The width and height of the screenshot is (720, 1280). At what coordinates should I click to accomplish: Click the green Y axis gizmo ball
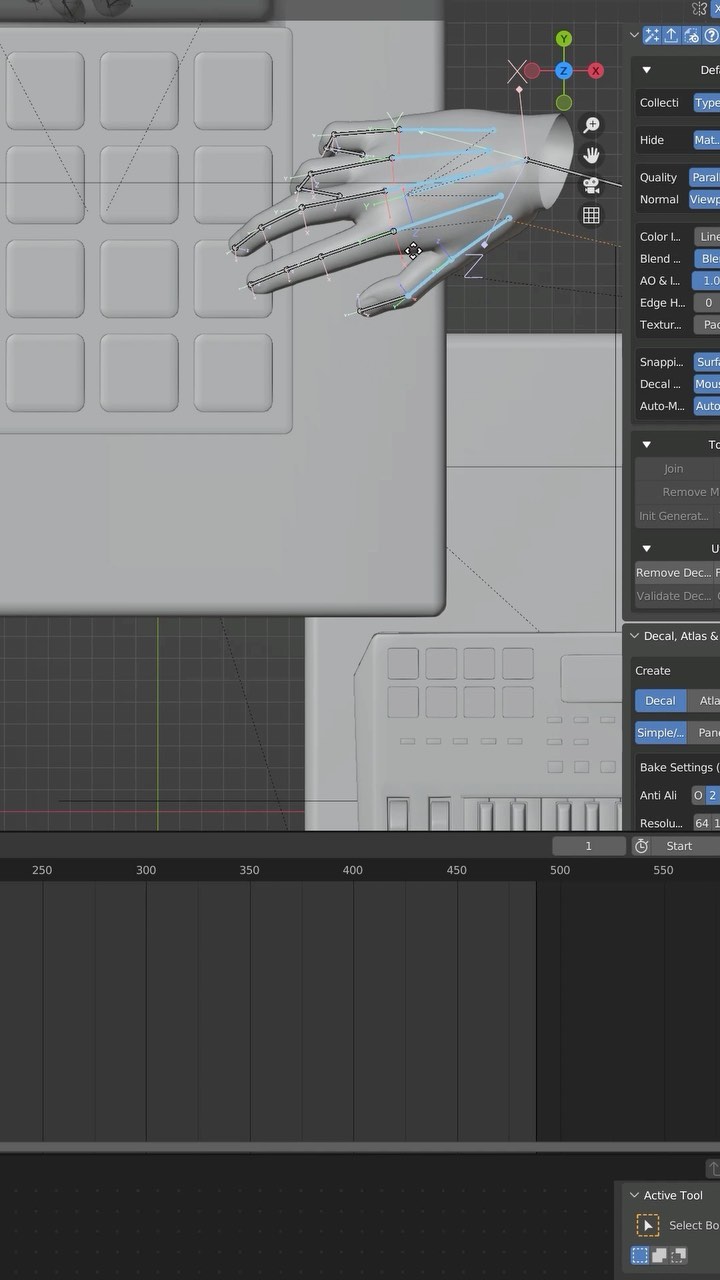pos(564,39)
